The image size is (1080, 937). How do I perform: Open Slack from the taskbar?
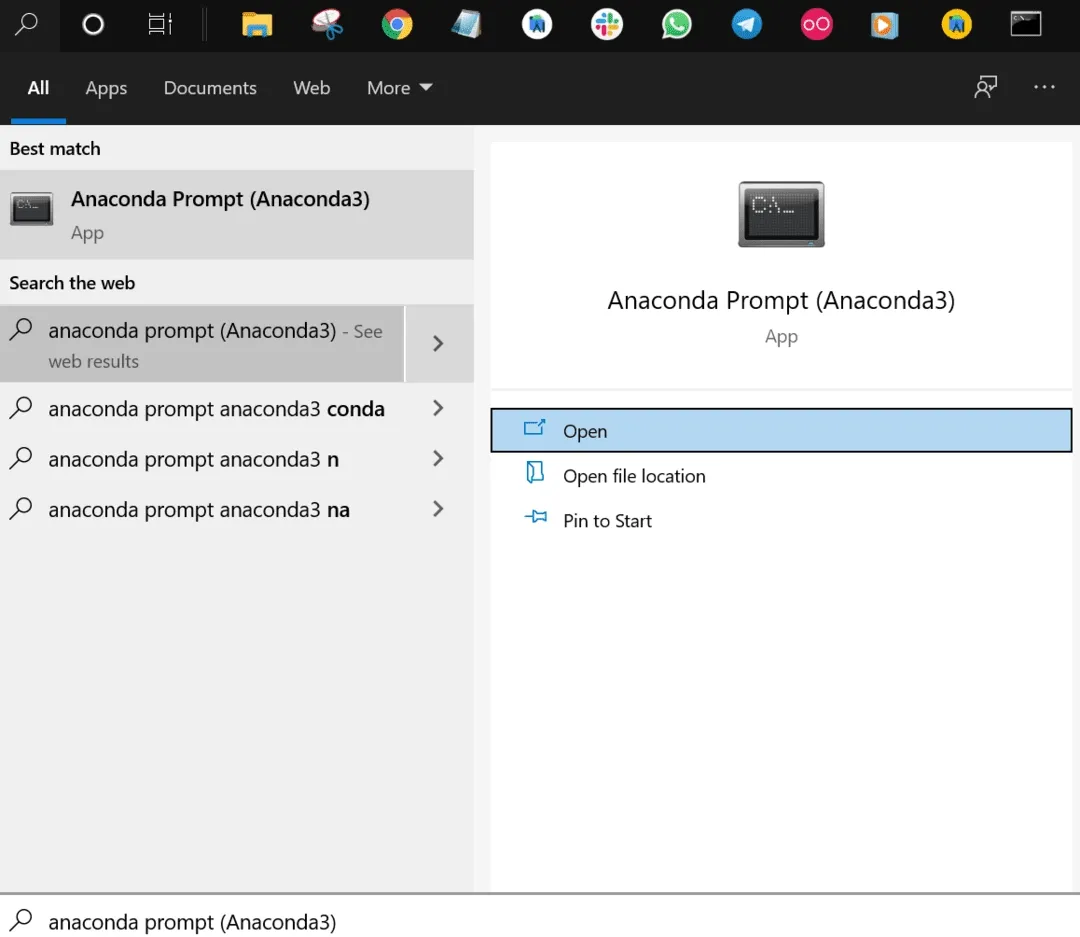pyautogui.click(x=607, y=25)
